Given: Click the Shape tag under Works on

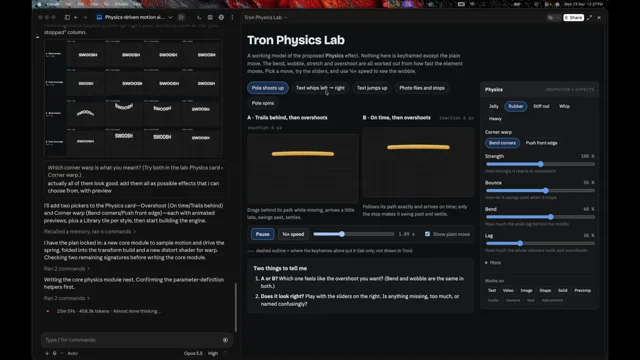Looking at the screenshot, I should pyautogui.click(x=545, y=290).
